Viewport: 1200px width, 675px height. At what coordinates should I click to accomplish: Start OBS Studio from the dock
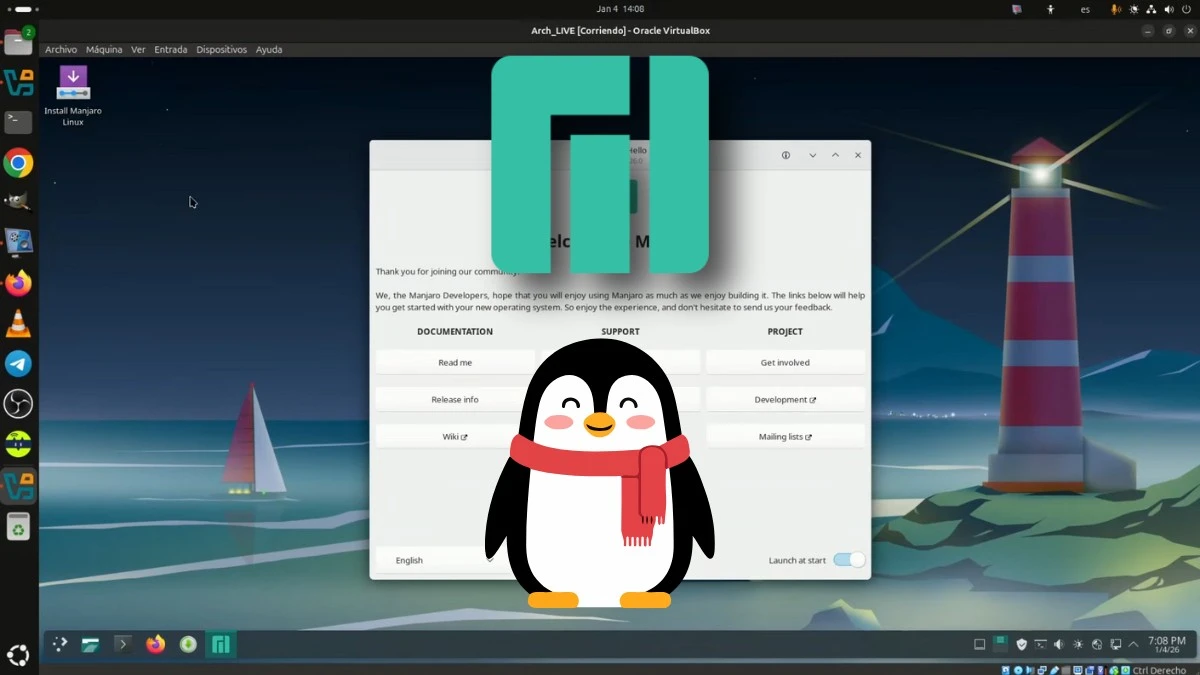(18, 403)
